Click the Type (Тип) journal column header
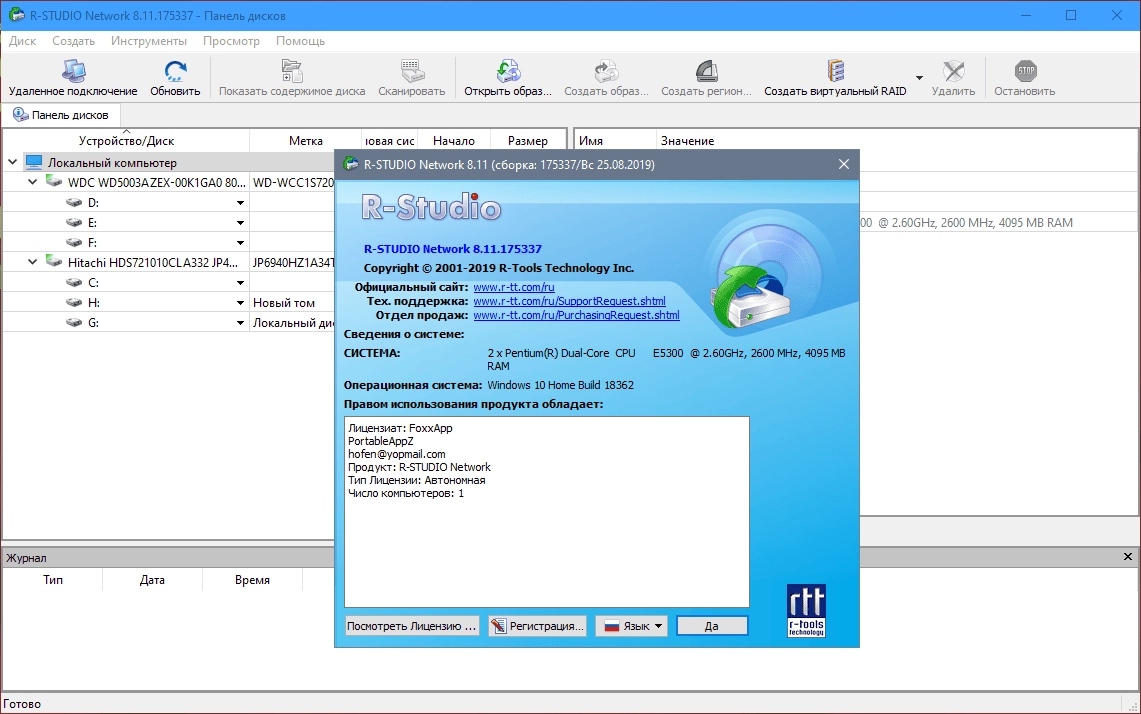The image size is (1141, 714). 52,580
